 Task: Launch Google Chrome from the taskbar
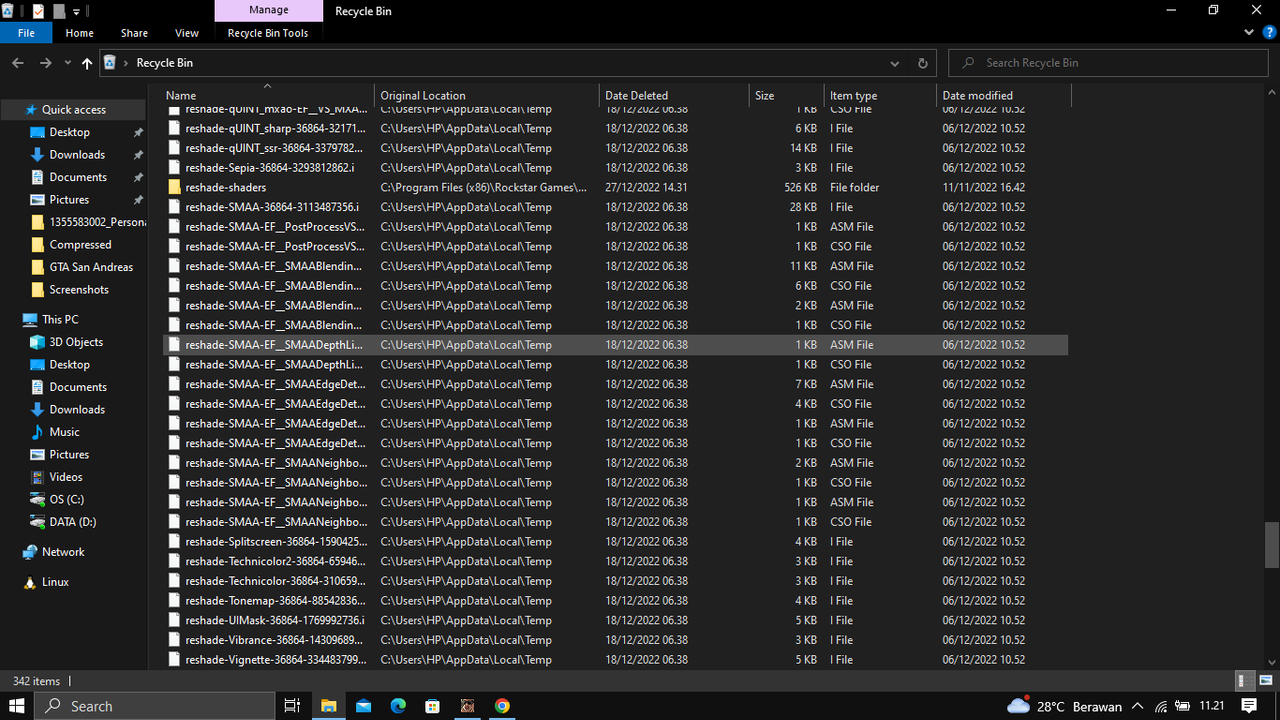coord(502,706)
